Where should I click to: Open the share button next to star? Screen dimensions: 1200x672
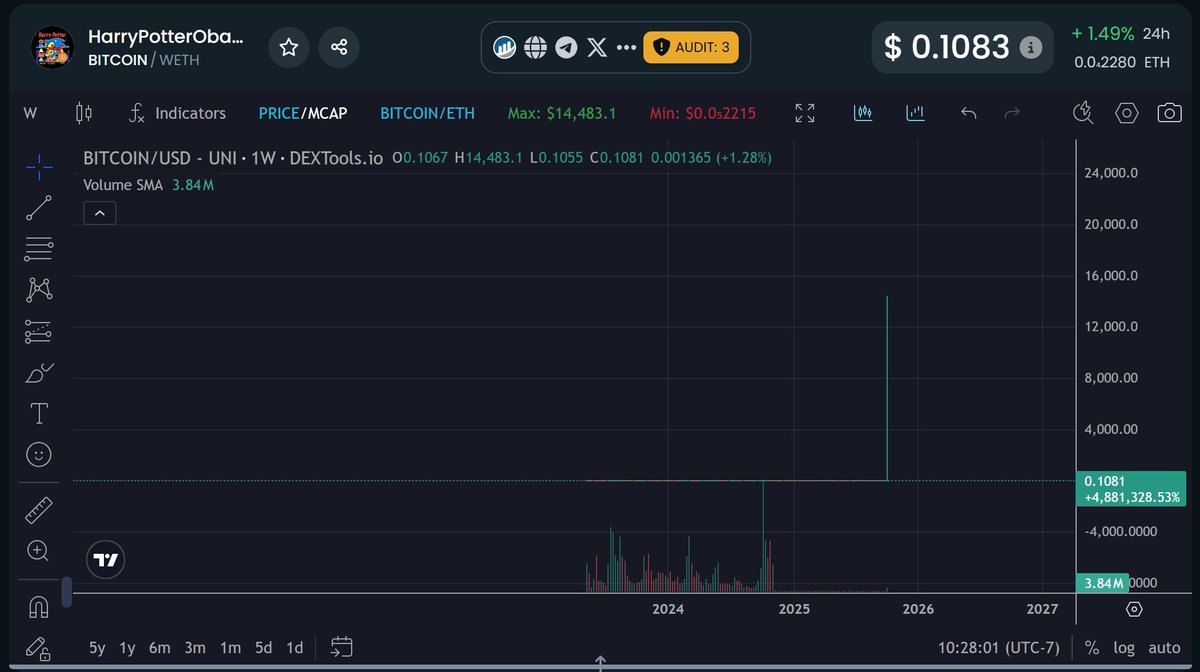click(x=339, y=47)
